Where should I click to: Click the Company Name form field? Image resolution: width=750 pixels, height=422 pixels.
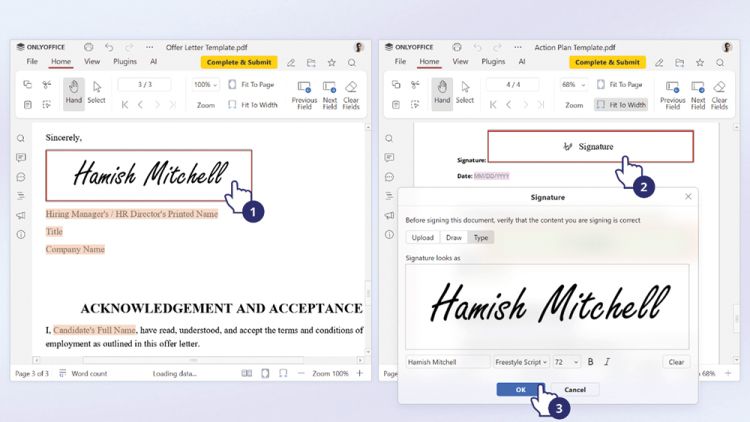75,249
